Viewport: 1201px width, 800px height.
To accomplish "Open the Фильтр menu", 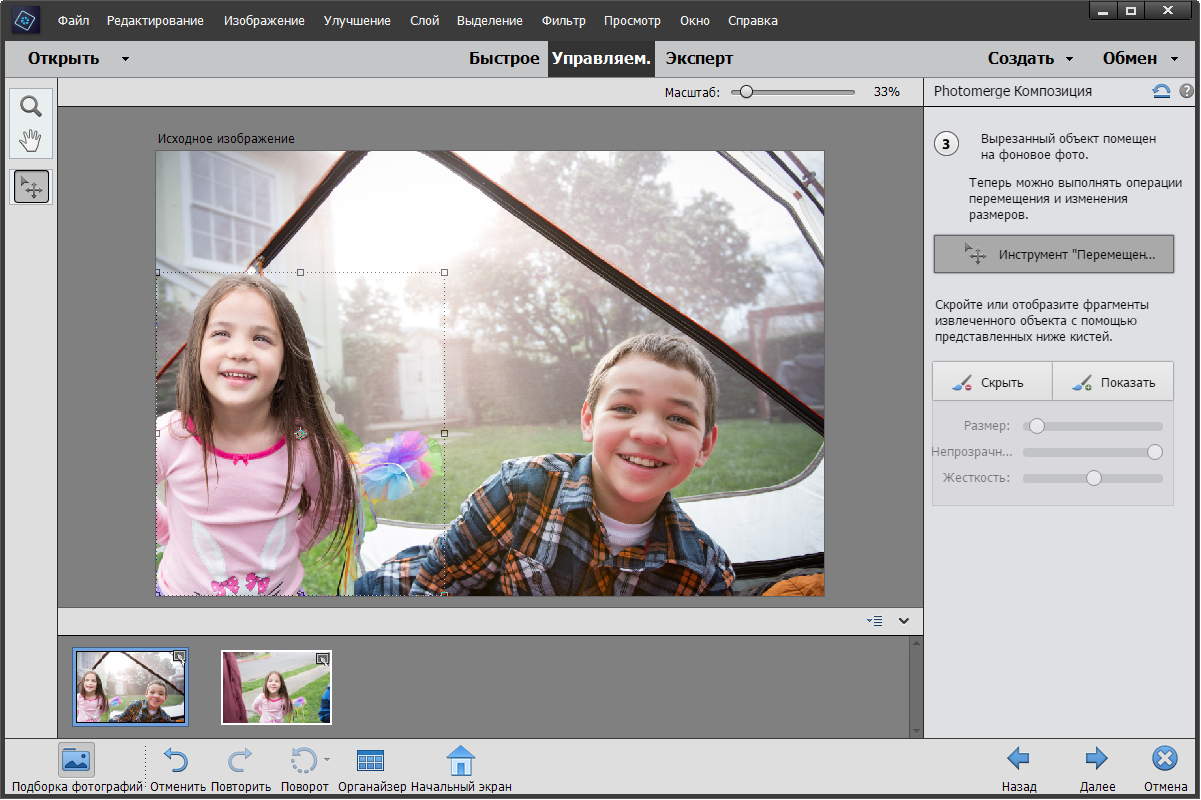I will pos(563,20).
